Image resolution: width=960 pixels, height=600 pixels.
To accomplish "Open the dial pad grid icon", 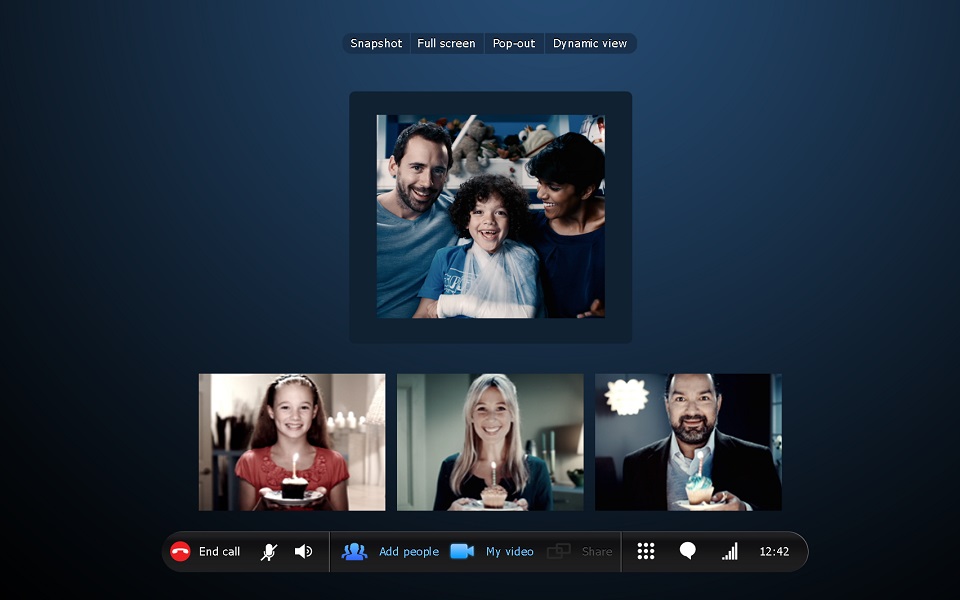I will click(646, 551).
